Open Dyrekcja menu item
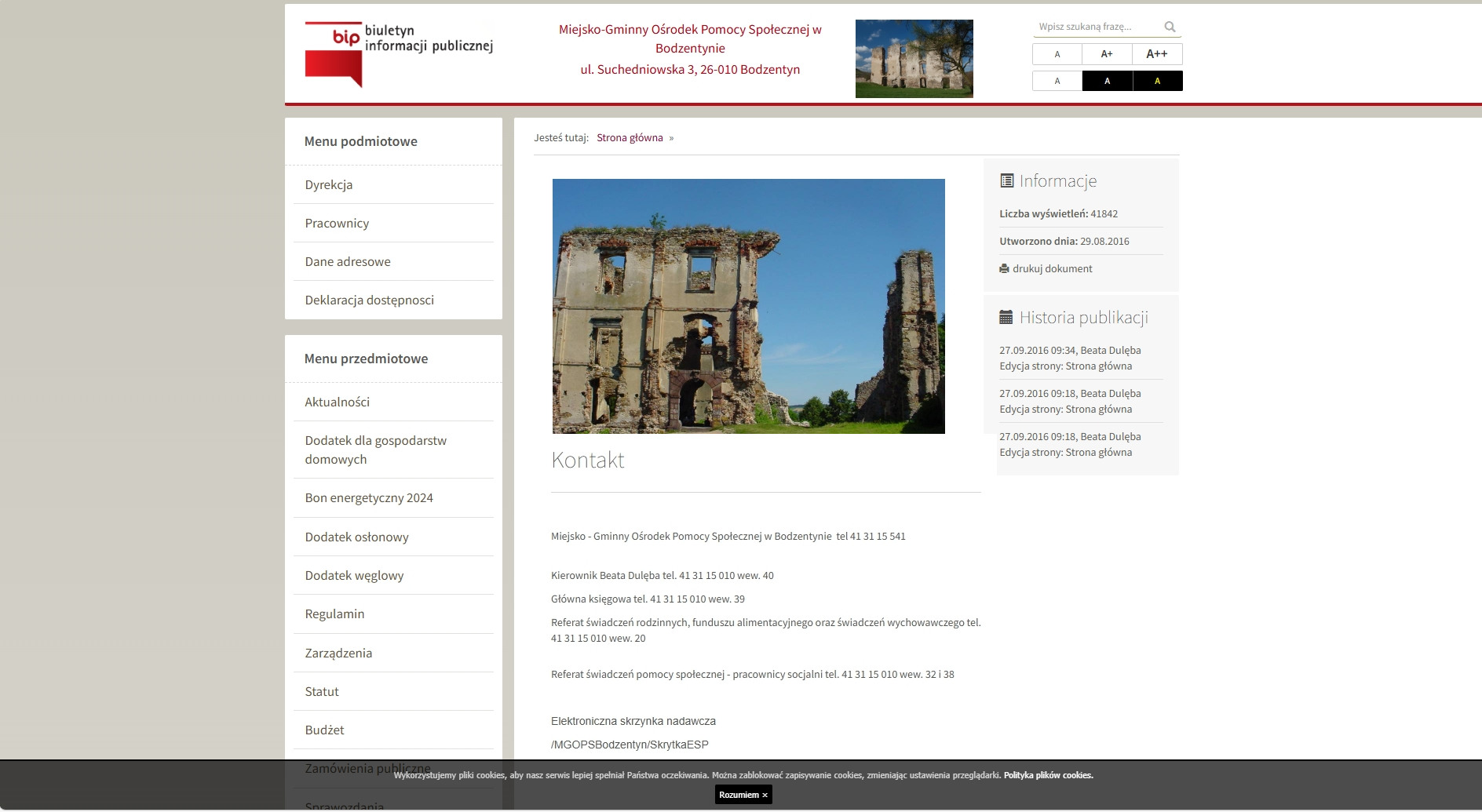Screen dimensions: 1482x812 [329, 184]
